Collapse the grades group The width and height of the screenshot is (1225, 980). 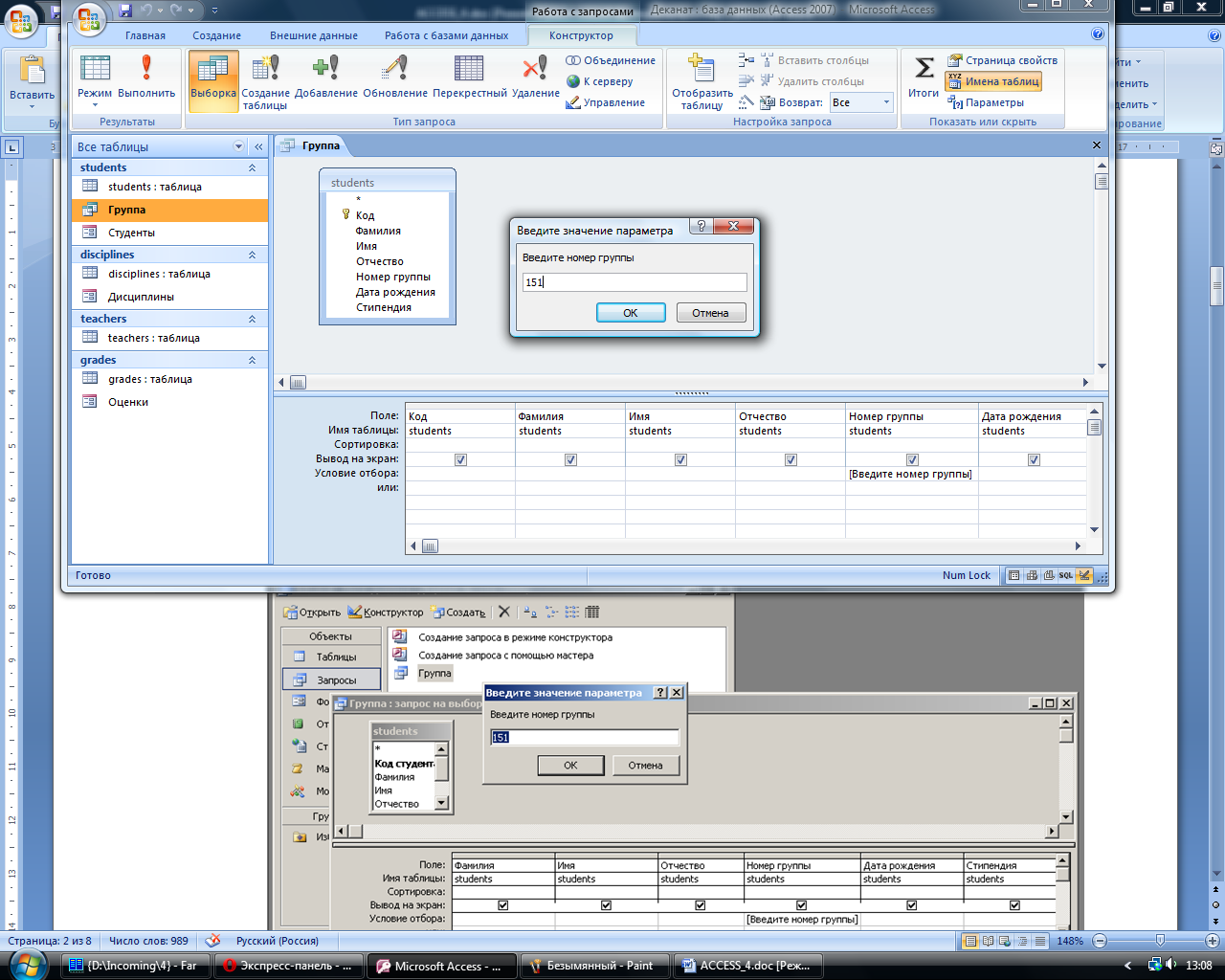(252, 360)
